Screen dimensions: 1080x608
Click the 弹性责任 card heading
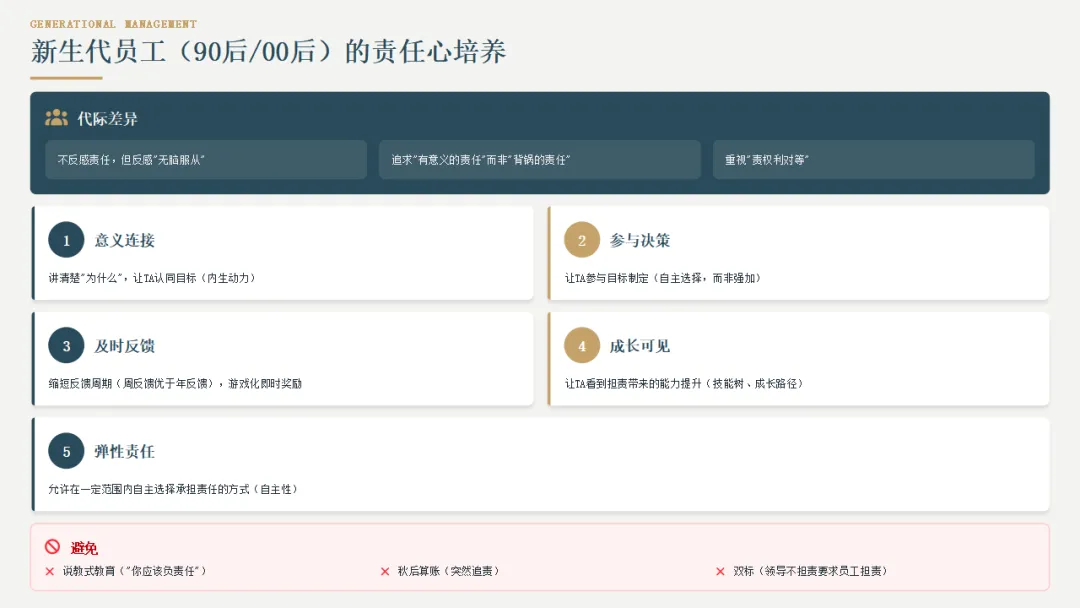pyautogui.click(x=125, y=452)
